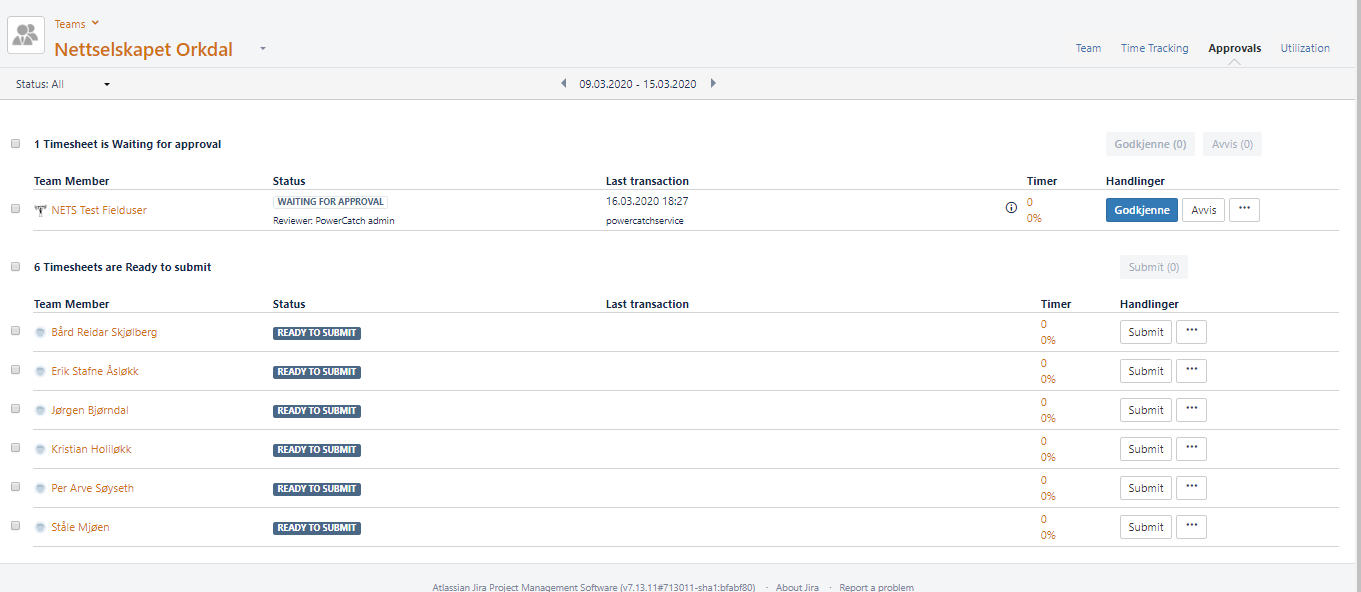The height and width of the screenshot is (592, 1361).
Task: Tick the checkbox for Erik Stafne Åsløkk
Action: 15,370
